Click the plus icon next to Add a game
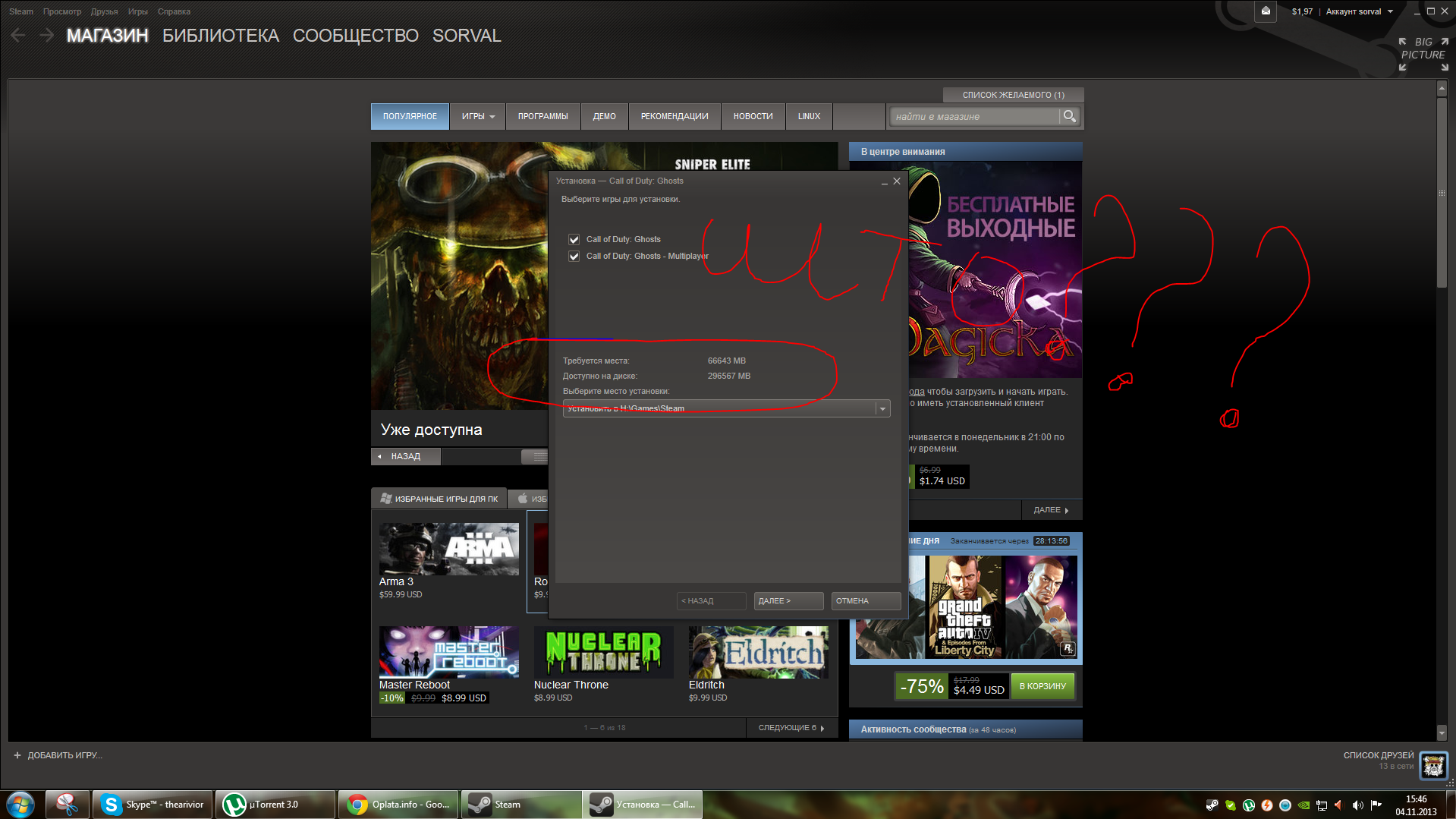Image resolution: width=1456 pixels, height=819 pixels. 17,755
